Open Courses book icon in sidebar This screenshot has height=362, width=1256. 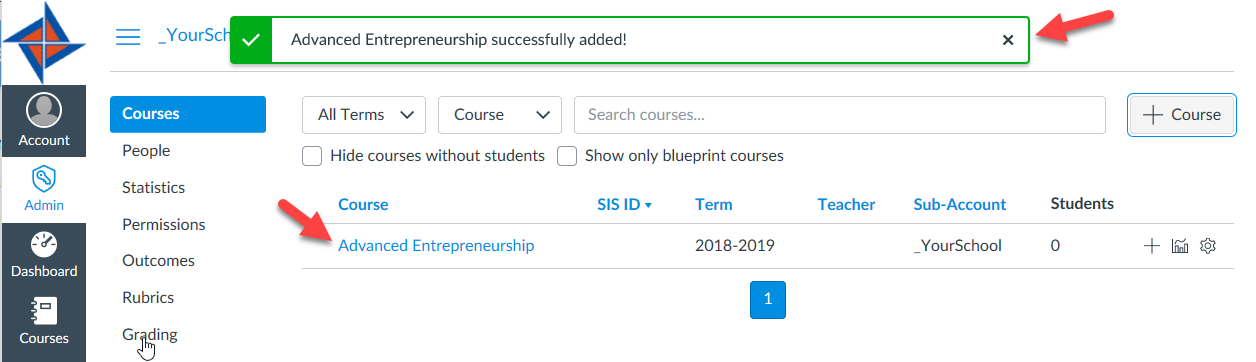(x=44, y=311)
